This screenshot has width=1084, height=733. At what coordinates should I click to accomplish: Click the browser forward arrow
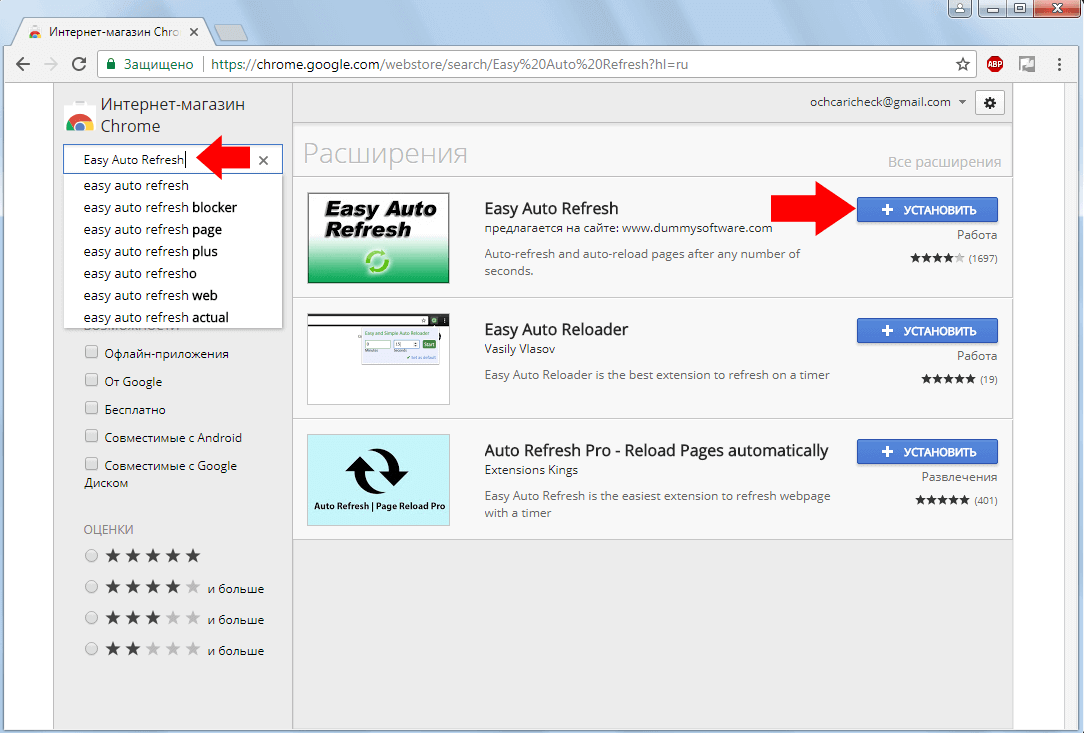[50, 64]
